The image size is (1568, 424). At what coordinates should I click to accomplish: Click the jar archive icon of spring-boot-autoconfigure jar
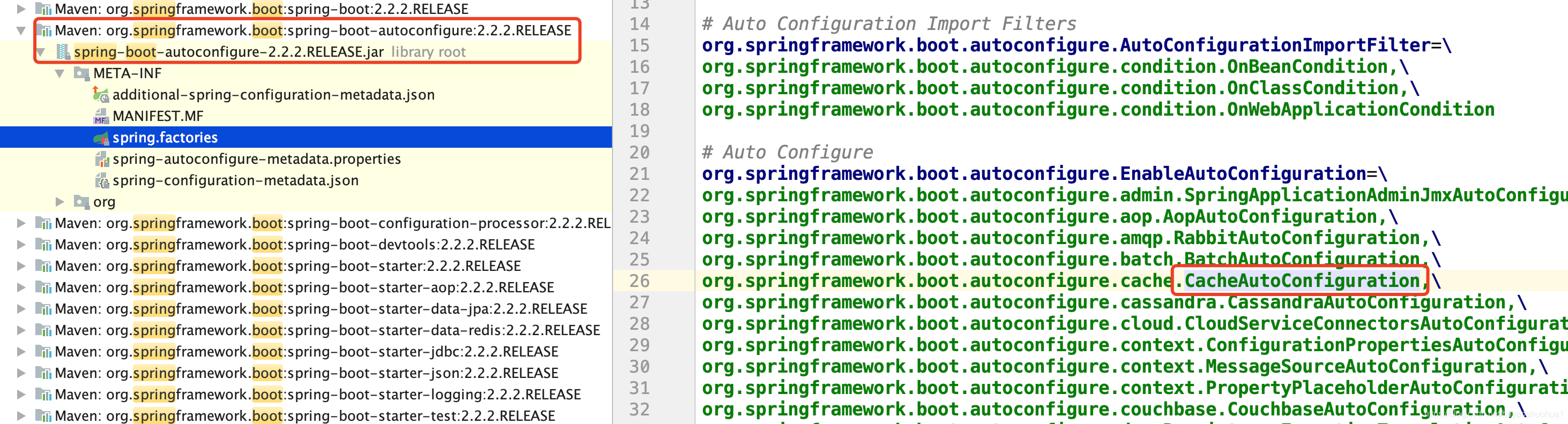coord(63,52)
